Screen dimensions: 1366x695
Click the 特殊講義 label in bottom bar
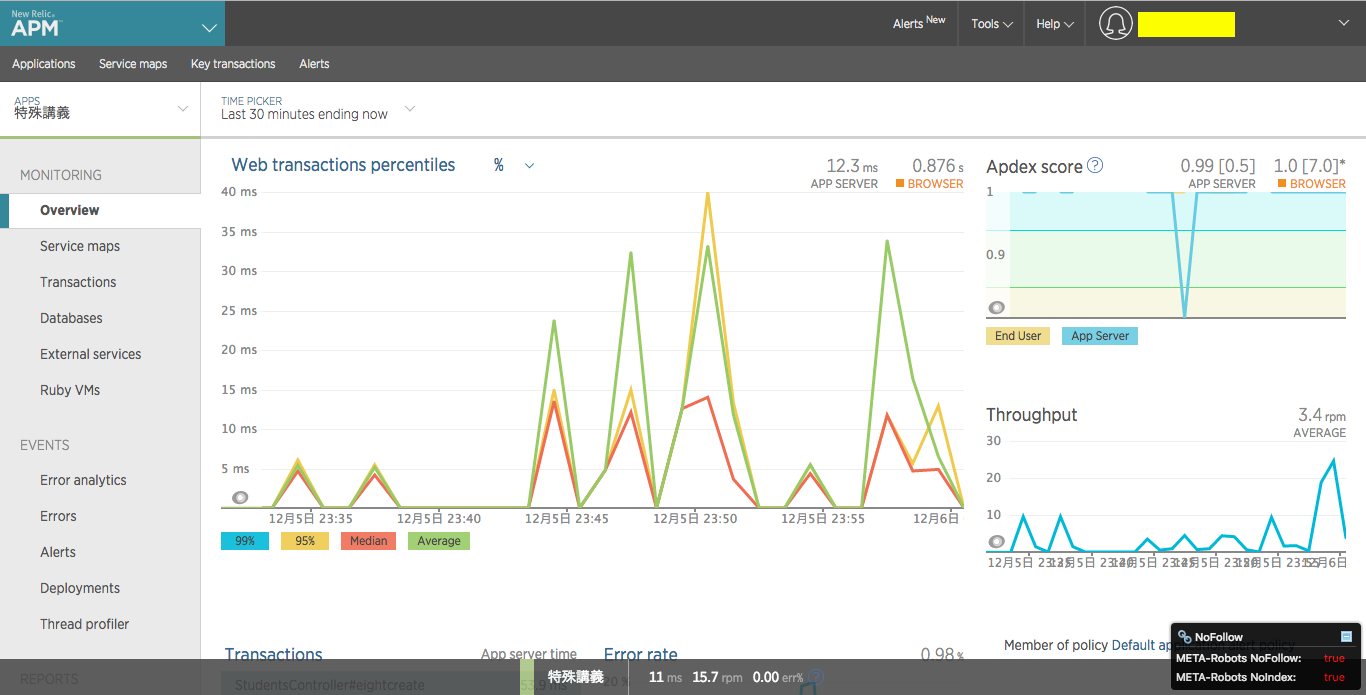tap(575, 677)
